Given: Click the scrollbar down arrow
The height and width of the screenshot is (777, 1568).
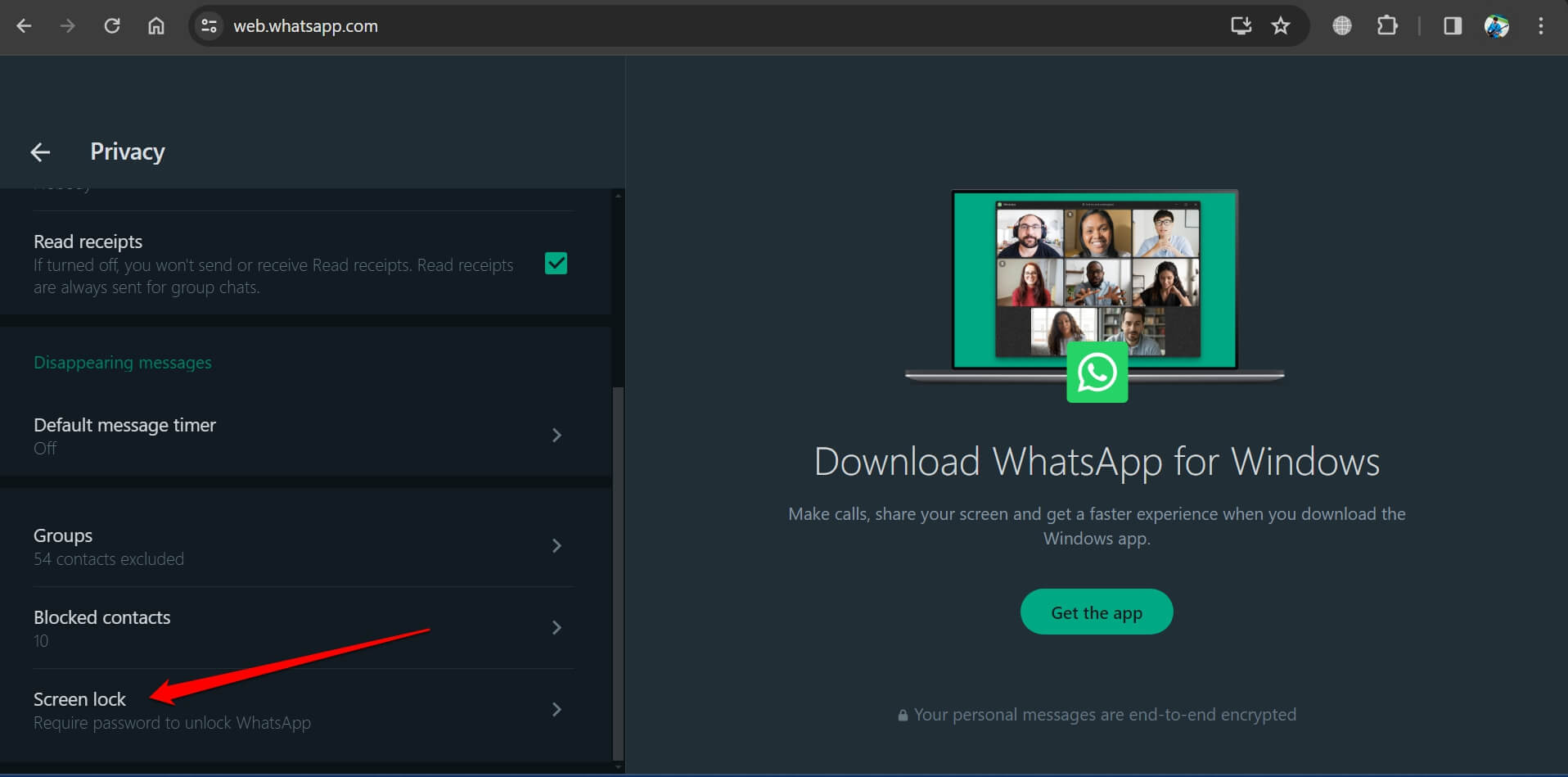Looking at the screenshot, I should [619, 767].
